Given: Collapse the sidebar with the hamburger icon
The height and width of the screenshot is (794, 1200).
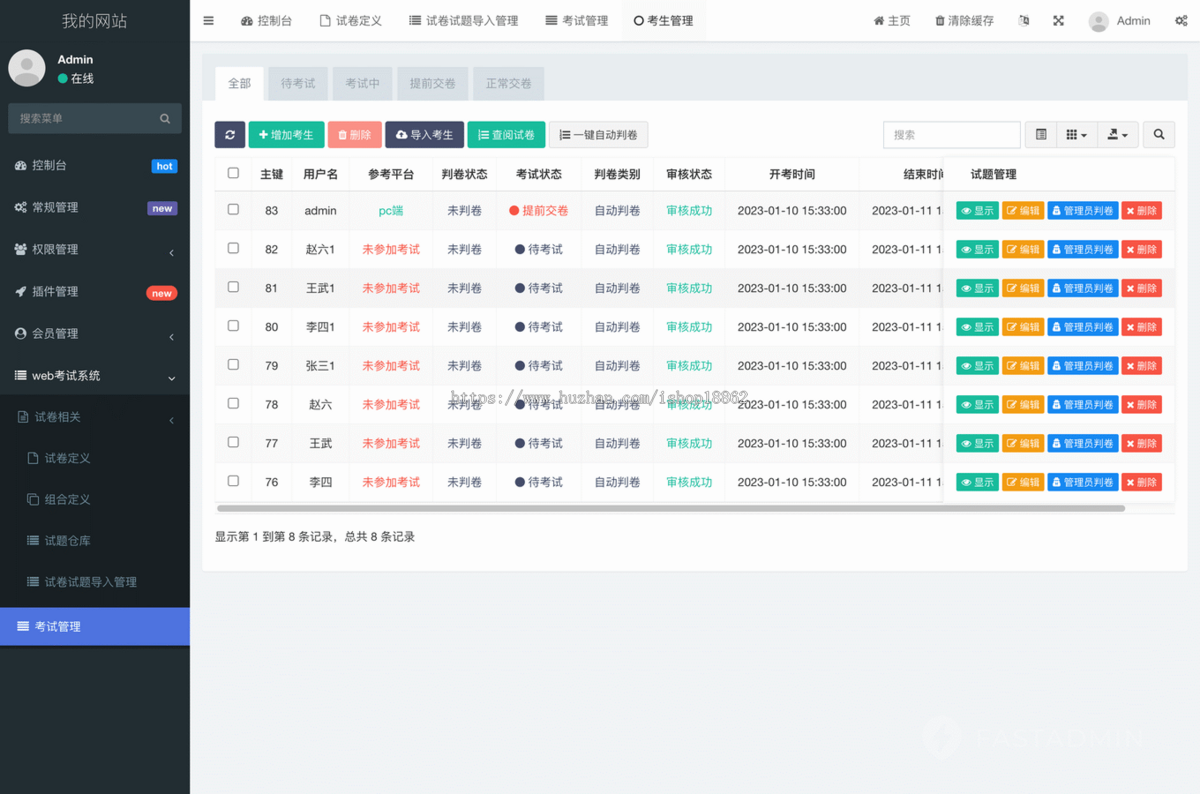Looking at the screenshot, I should coord(208,20).
